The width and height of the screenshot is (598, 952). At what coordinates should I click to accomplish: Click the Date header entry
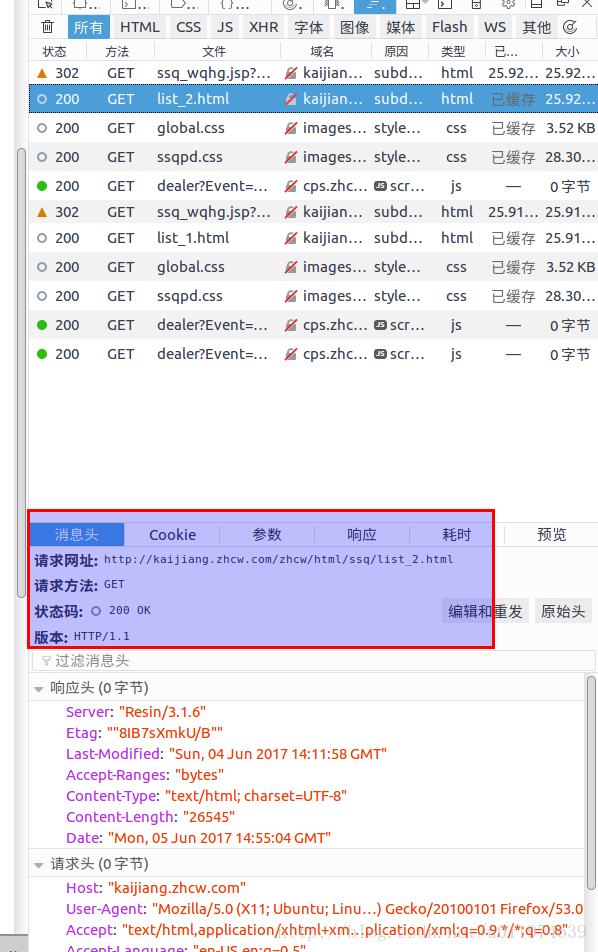click(x=199, y=838)
